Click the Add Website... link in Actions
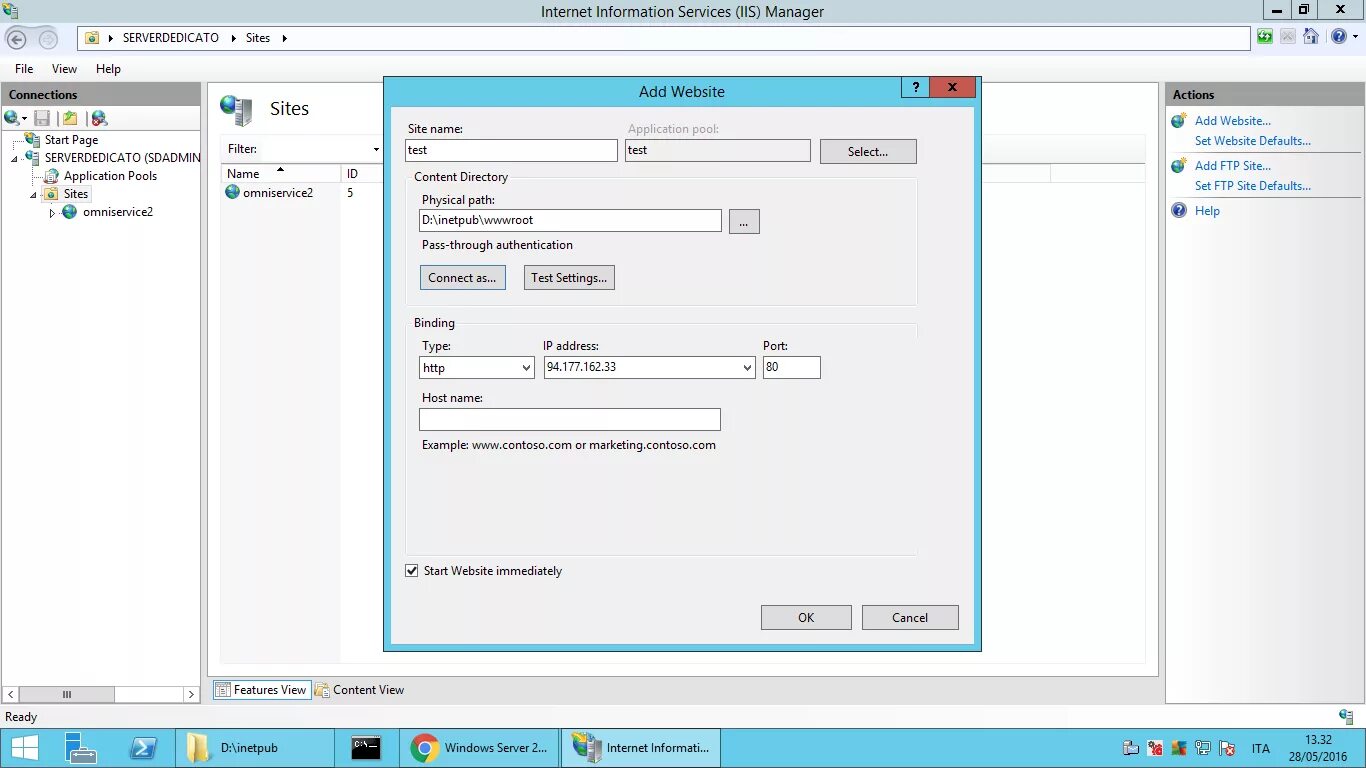1366x768 pixels. (x=1233, y=121)
